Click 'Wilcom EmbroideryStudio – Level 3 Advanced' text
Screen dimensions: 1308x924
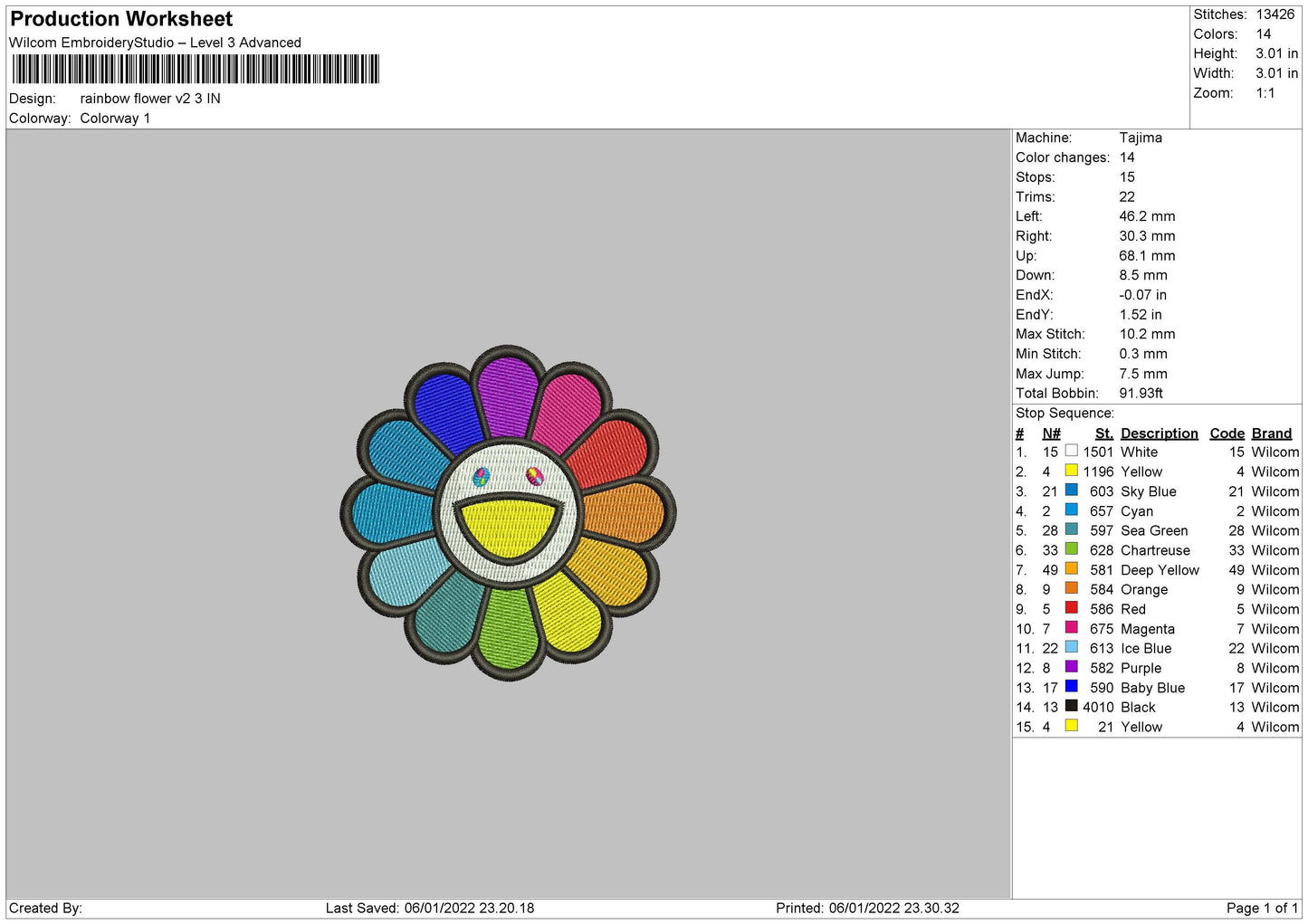pyautogui.click(x=155, y=43)
